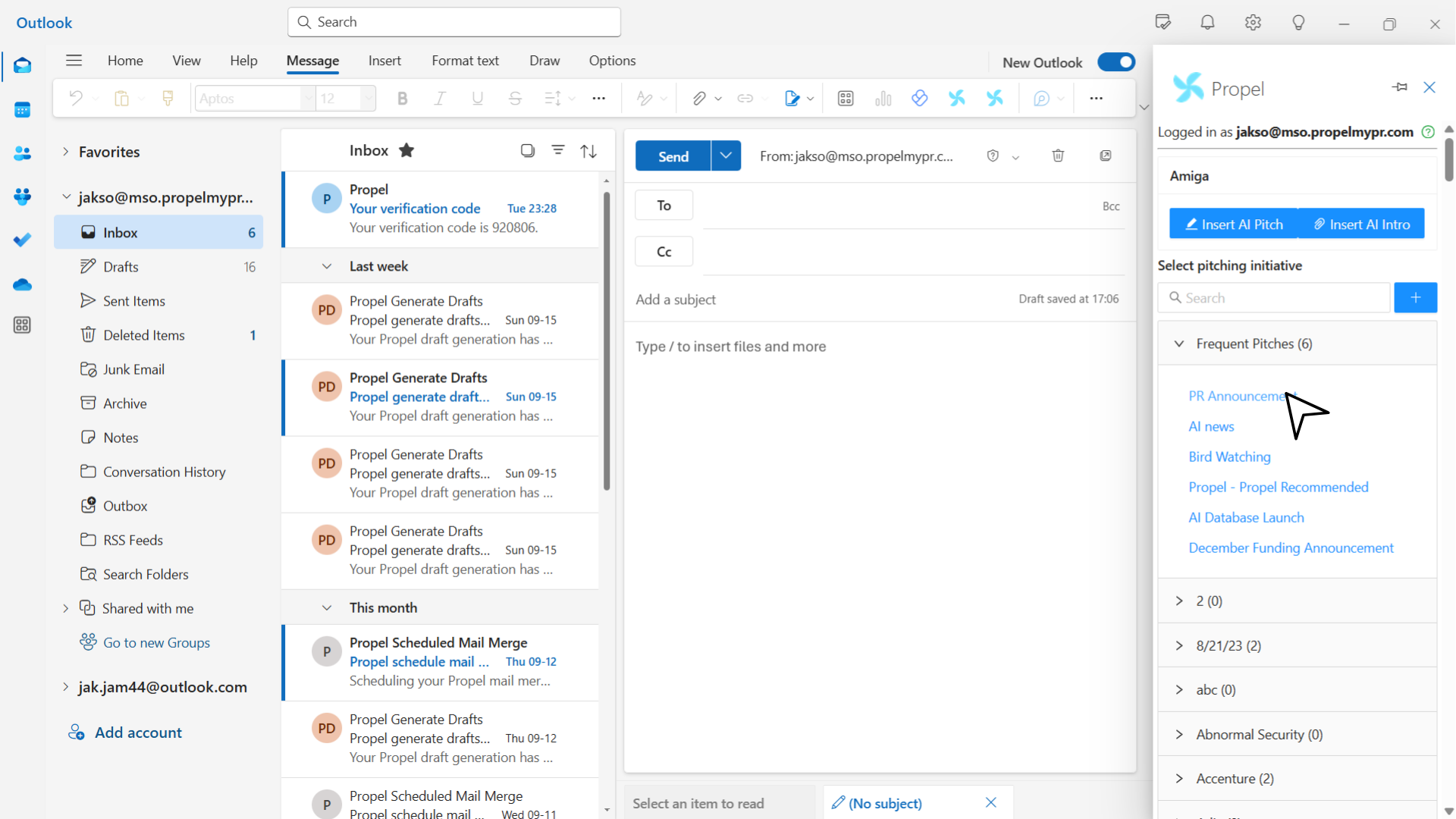
Task: Apply Italic formatting
Action: (x=440, y=98)
